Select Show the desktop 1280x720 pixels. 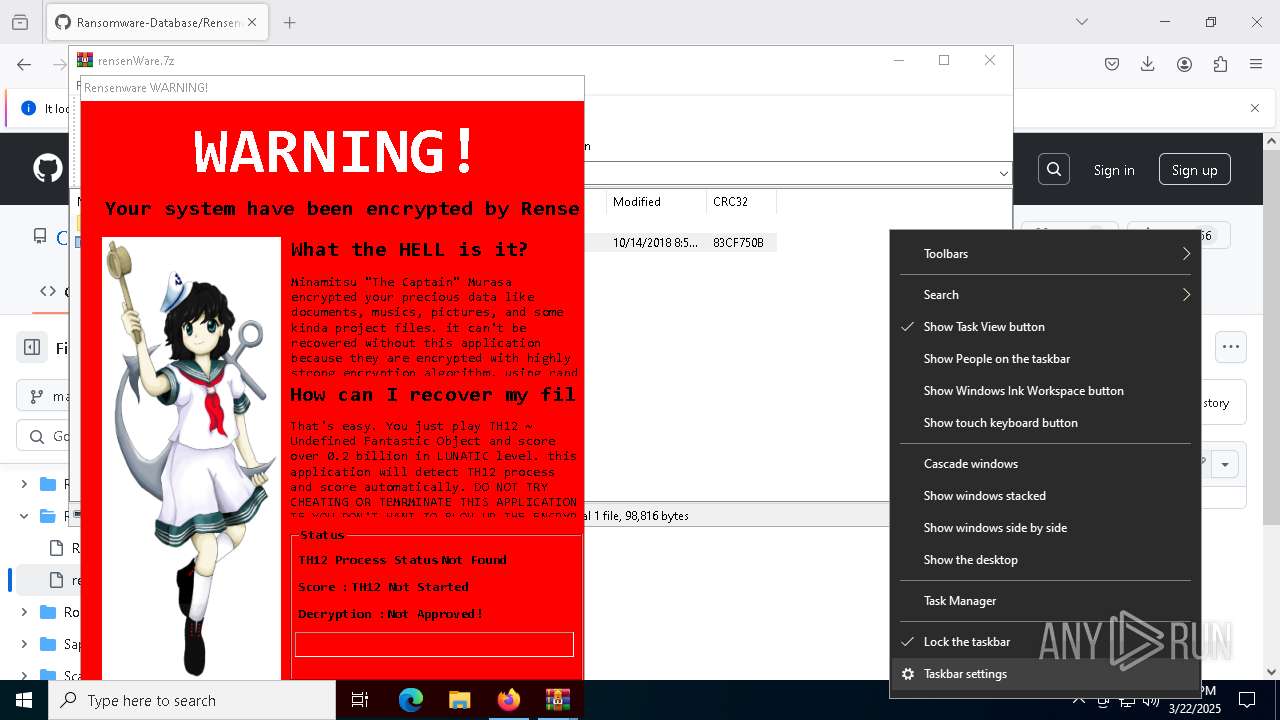pyautogui.click(x=1045, y=560)
